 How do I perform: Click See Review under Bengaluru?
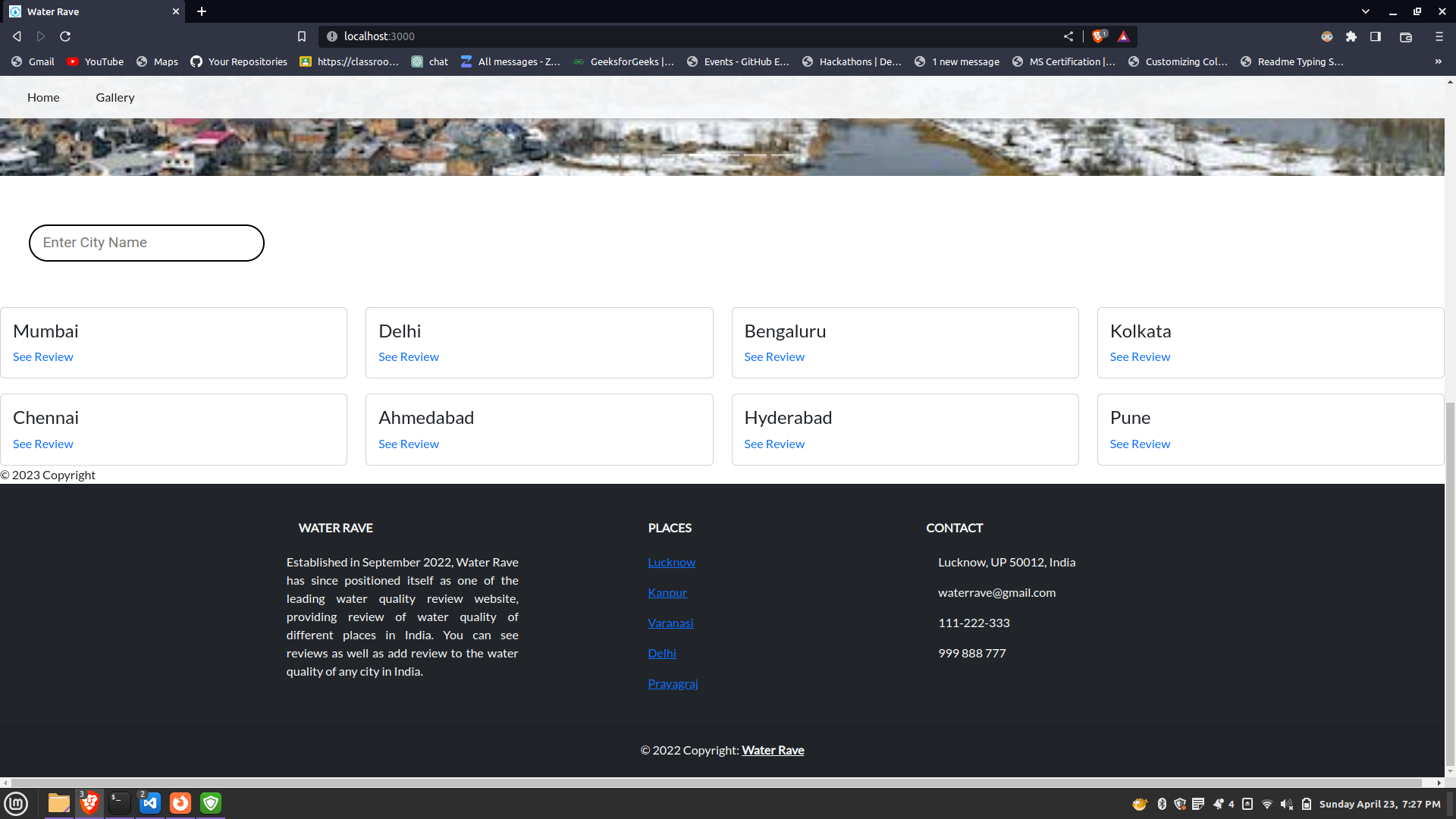pyautogui.click(x=774, y=356)
